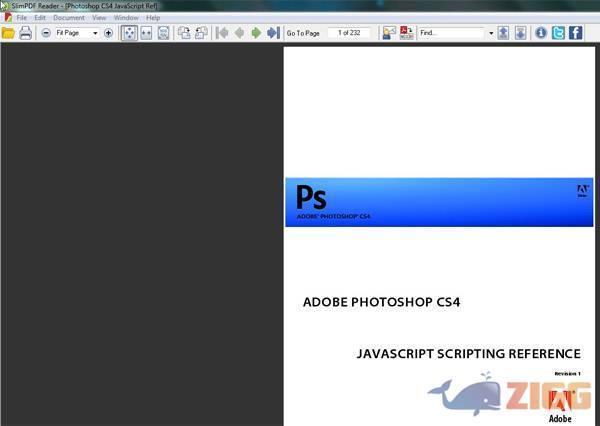The height and width of the screenshot is (426, 600).
Task: Click the document icon beside File menu
Action: pyautogui.click(x=8, y=17)
